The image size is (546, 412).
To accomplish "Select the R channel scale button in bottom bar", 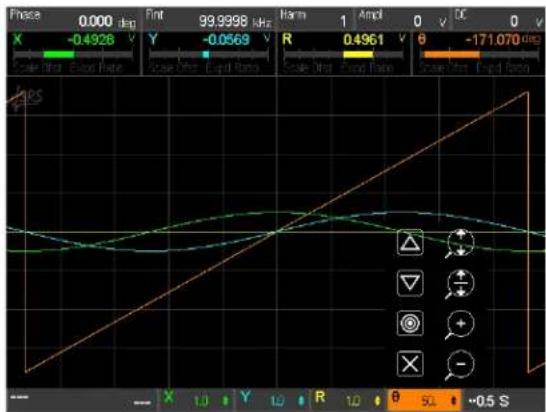I will click(x=348, y=400).
